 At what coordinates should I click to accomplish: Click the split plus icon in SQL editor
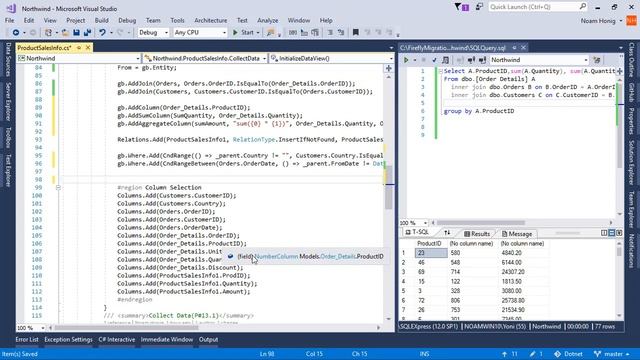tap(620, 71)
